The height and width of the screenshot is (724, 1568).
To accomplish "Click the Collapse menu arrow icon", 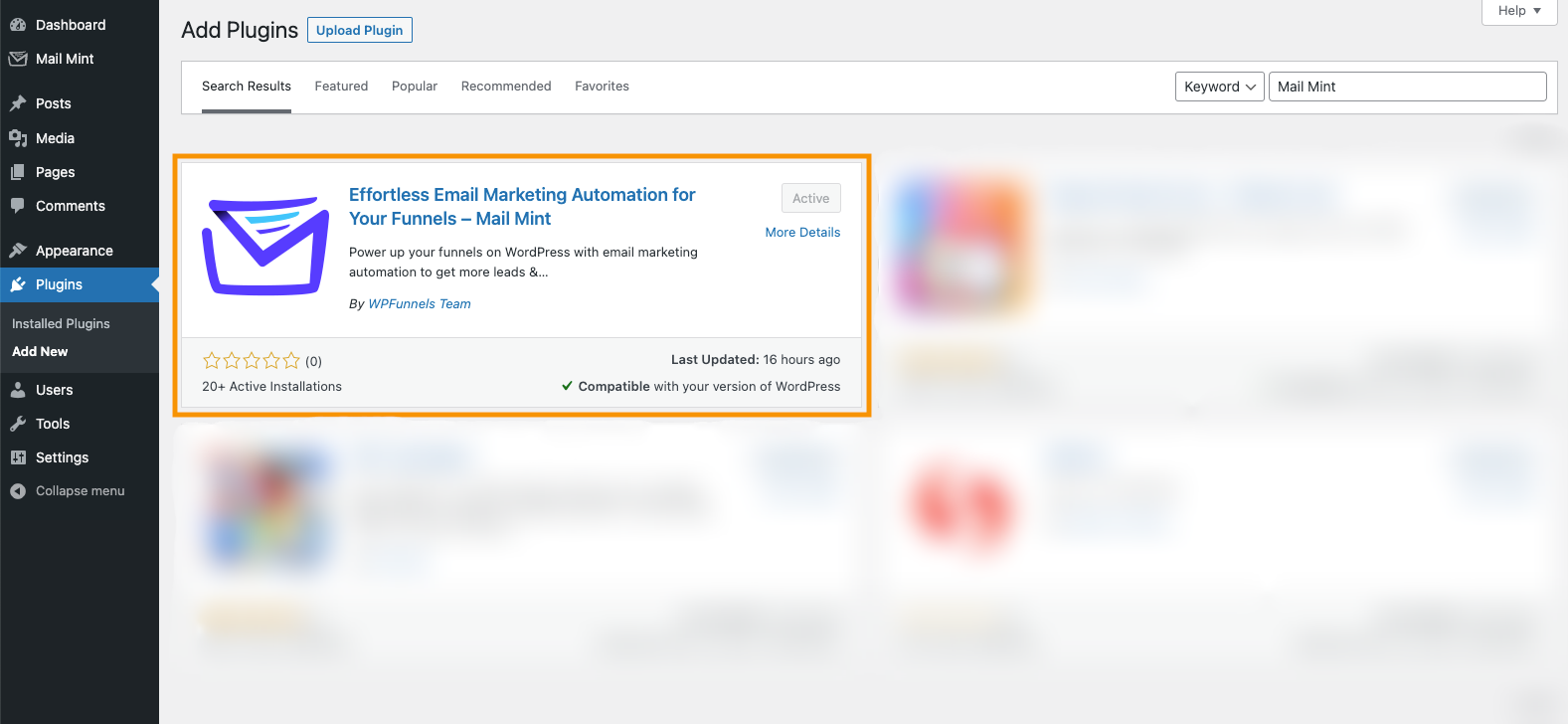I will (x=18, y=491).
